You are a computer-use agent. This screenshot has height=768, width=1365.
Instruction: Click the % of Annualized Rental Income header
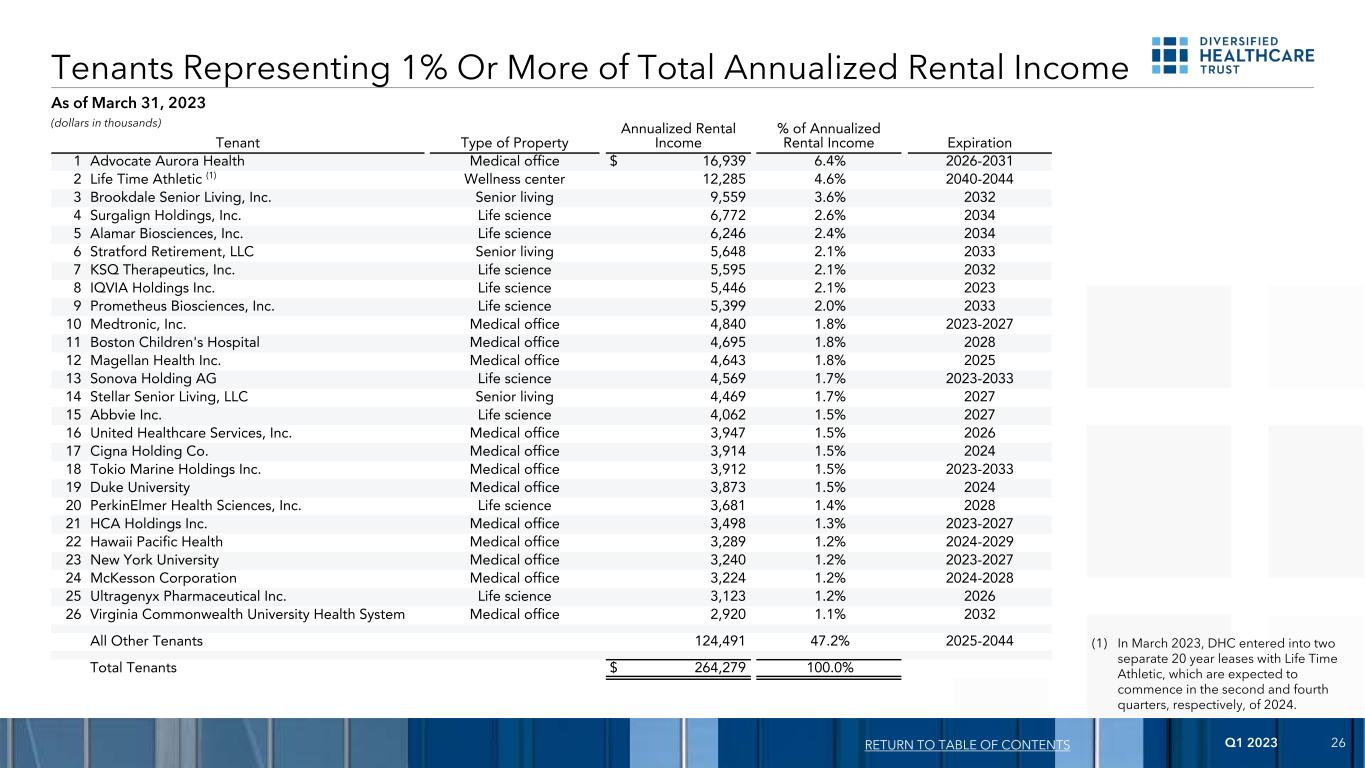tap(828, 136)
